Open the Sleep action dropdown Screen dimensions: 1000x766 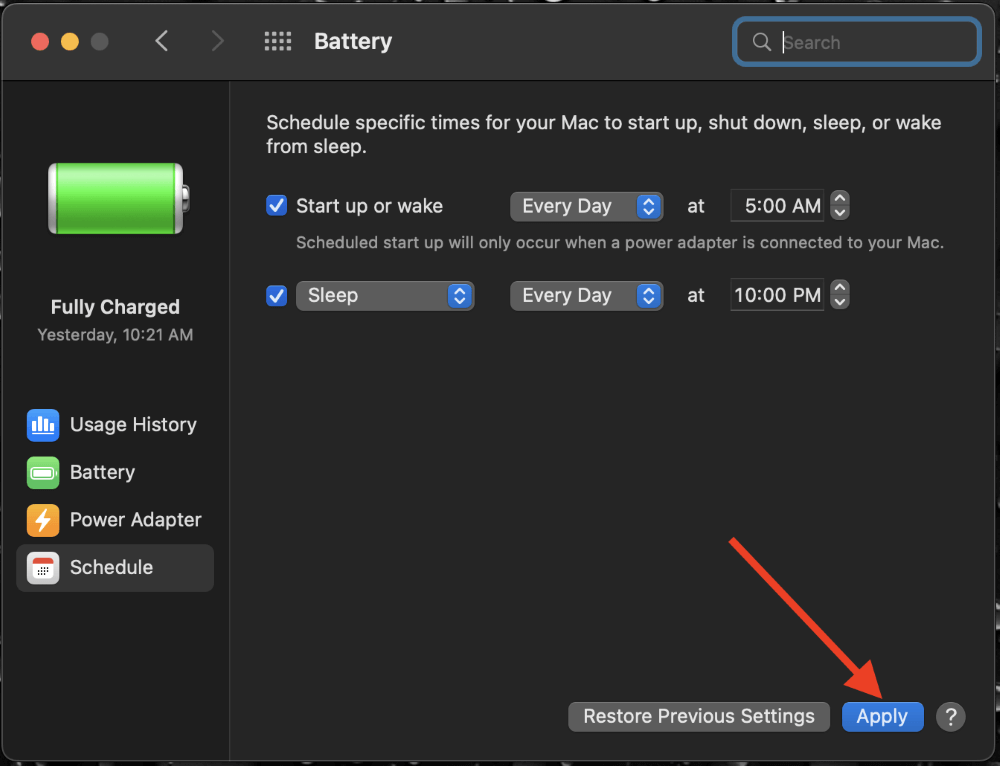(x=385, y=295)
